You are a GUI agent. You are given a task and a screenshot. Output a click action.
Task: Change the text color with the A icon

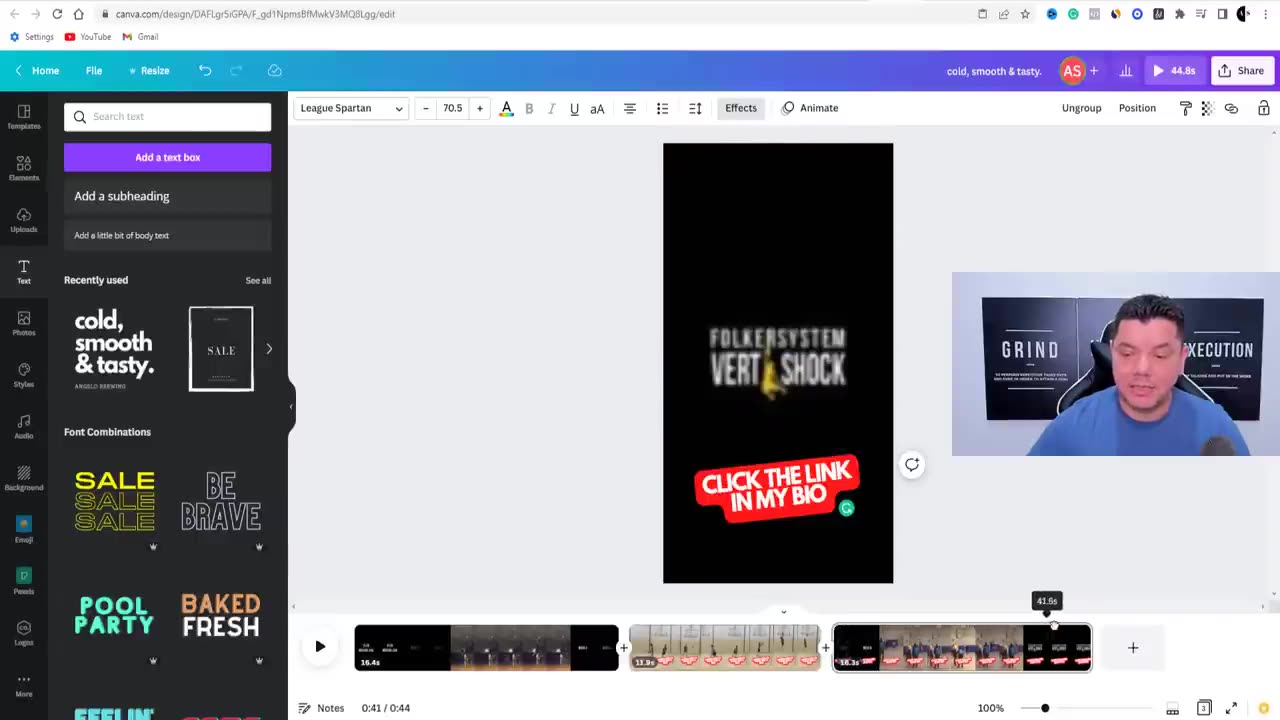coord(506,108)
